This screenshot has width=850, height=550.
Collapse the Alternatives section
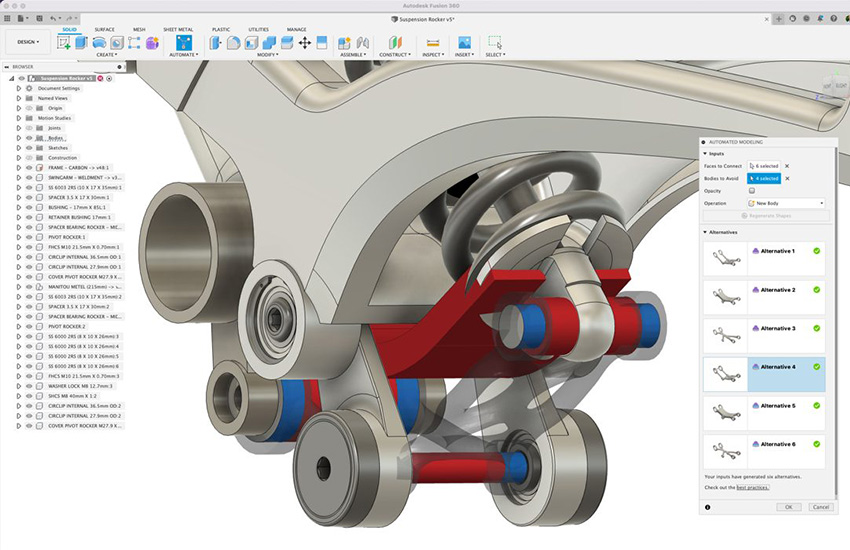705,232
